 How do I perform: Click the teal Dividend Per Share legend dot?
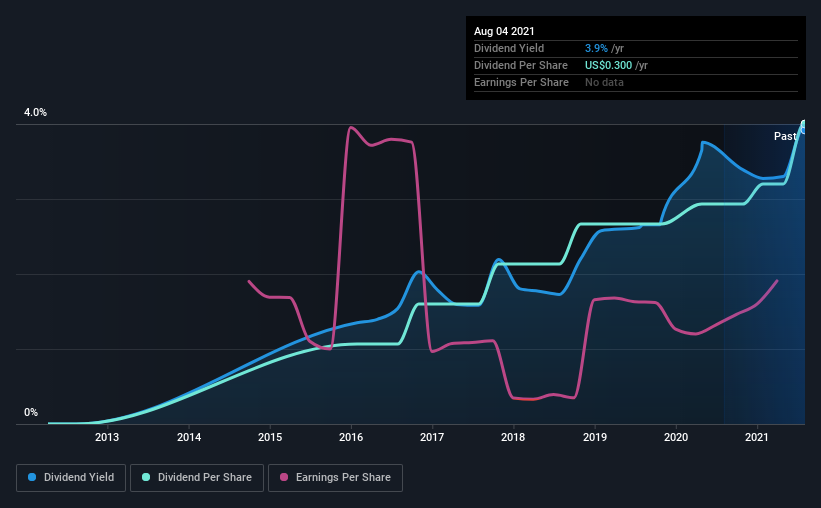click(x=146, y=478)
